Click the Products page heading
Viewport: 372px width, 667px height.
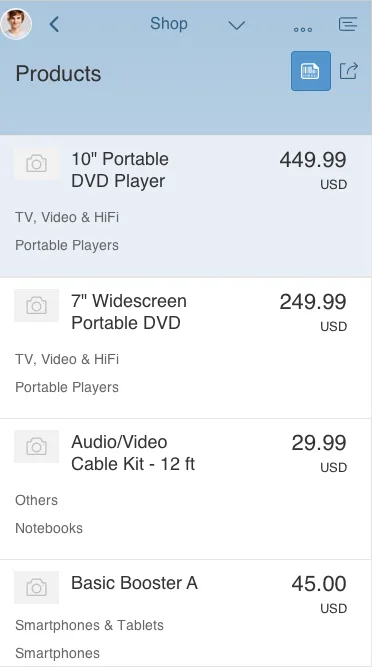(58, 74)
